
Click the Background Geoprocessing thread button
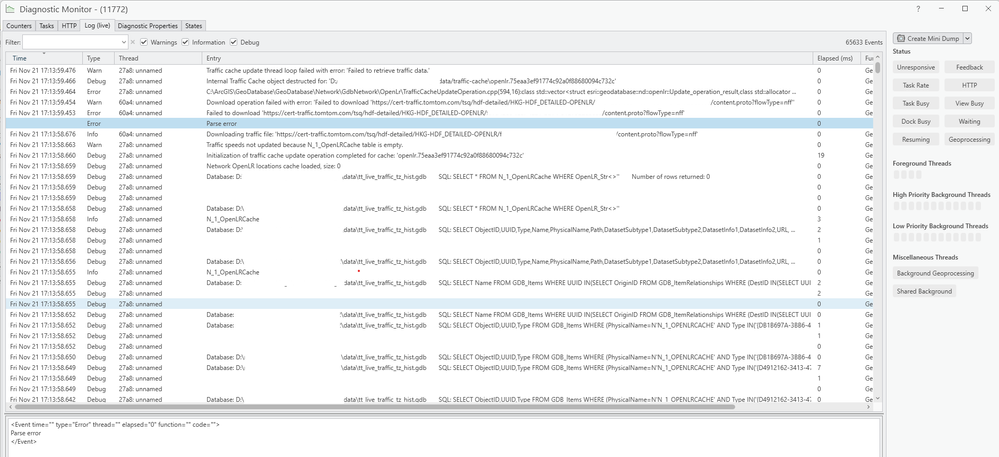(937, 273)
